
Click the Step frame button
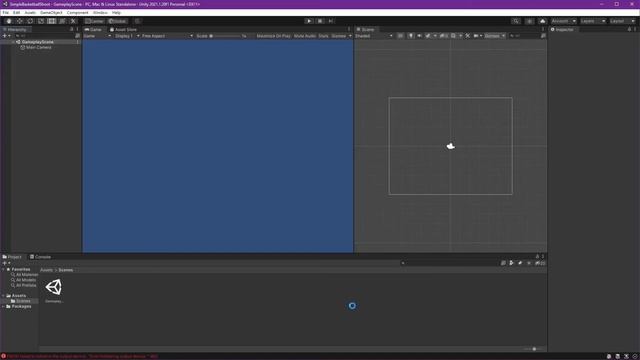click(x=331, y=21)
